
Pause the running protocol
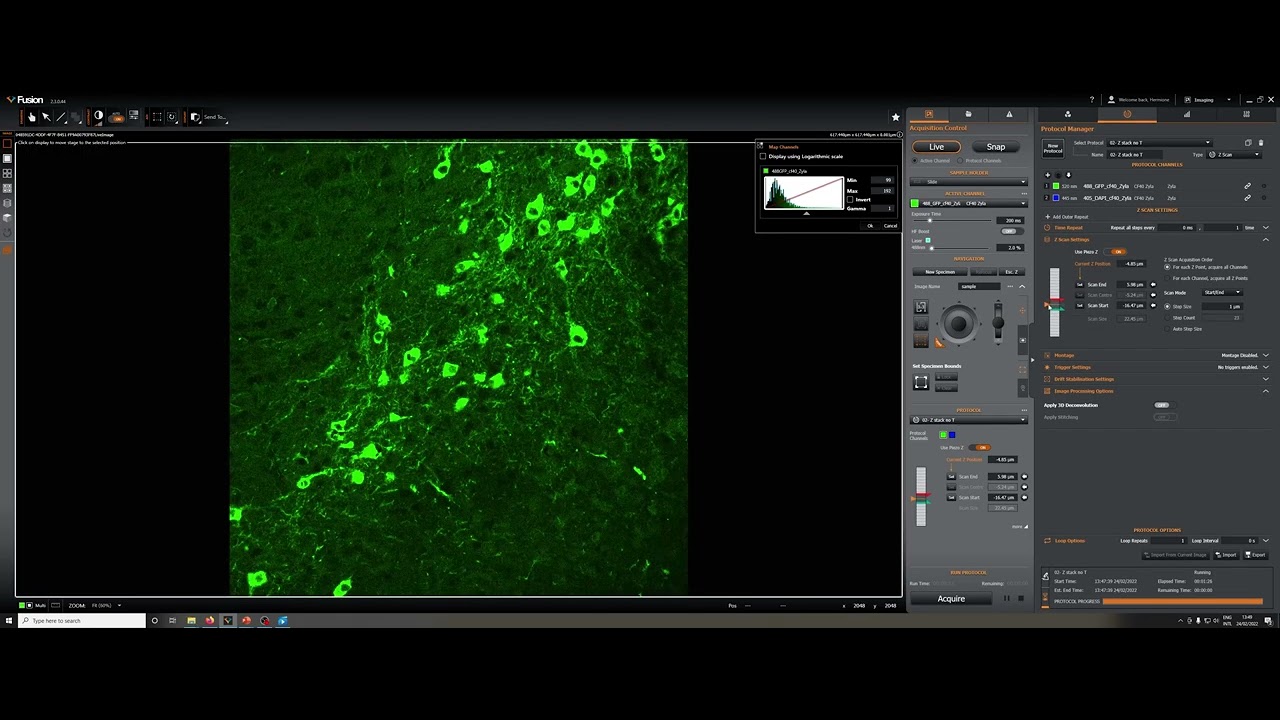1007,599
